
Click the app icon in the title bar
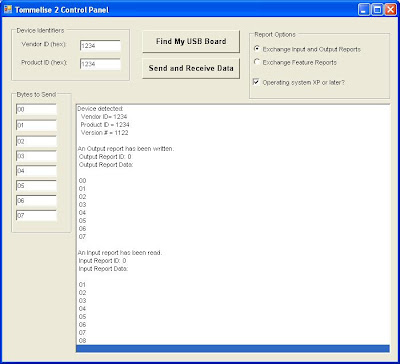pyautogui.click(x=7, y=10)
